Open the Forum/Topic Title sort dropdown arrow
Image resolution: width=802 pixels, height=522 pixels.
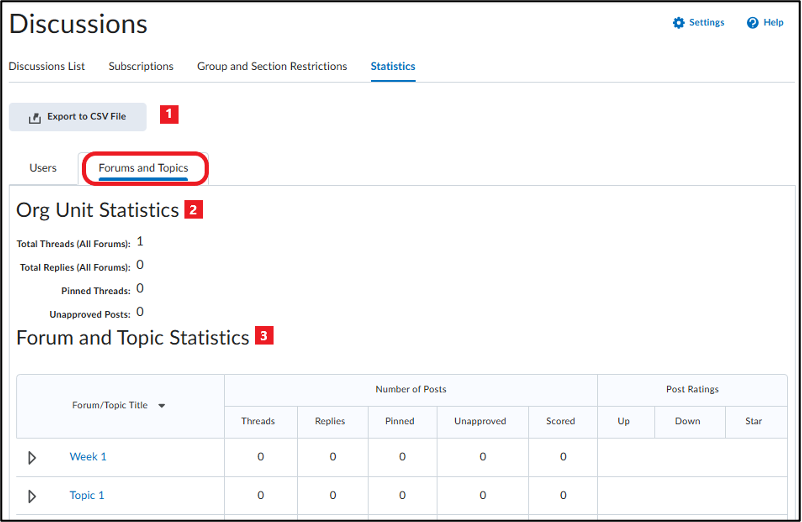162,406
